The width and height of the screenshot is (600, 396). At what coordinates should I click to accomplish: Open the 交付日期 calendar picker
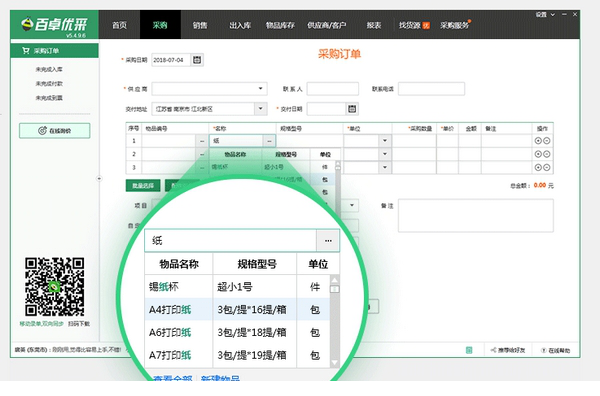352,109
